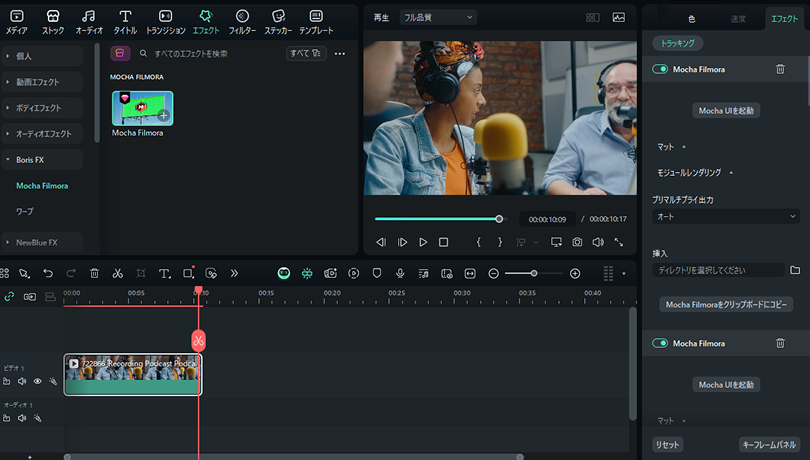
Task: Click the リセット button
Action: (x=667, y=444)
